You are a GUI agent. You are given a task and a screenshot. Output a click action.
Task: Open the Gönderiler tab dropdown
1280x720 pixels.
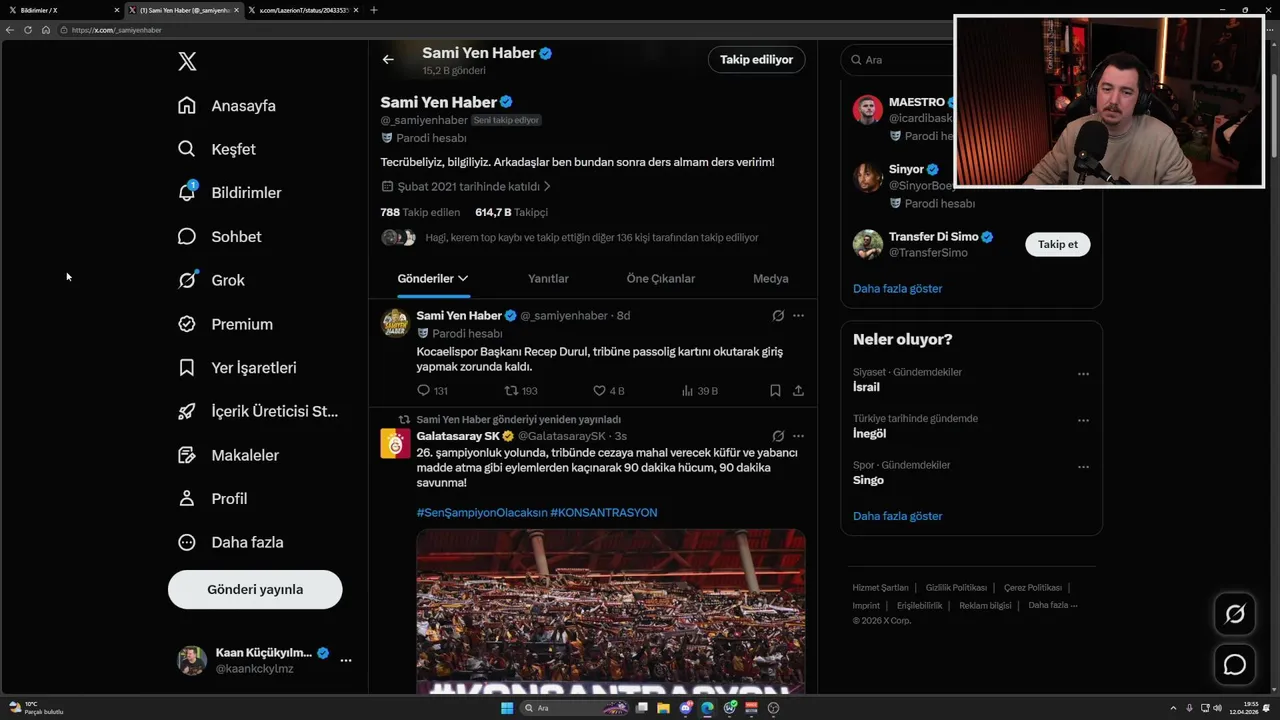[x=433, y=278]
